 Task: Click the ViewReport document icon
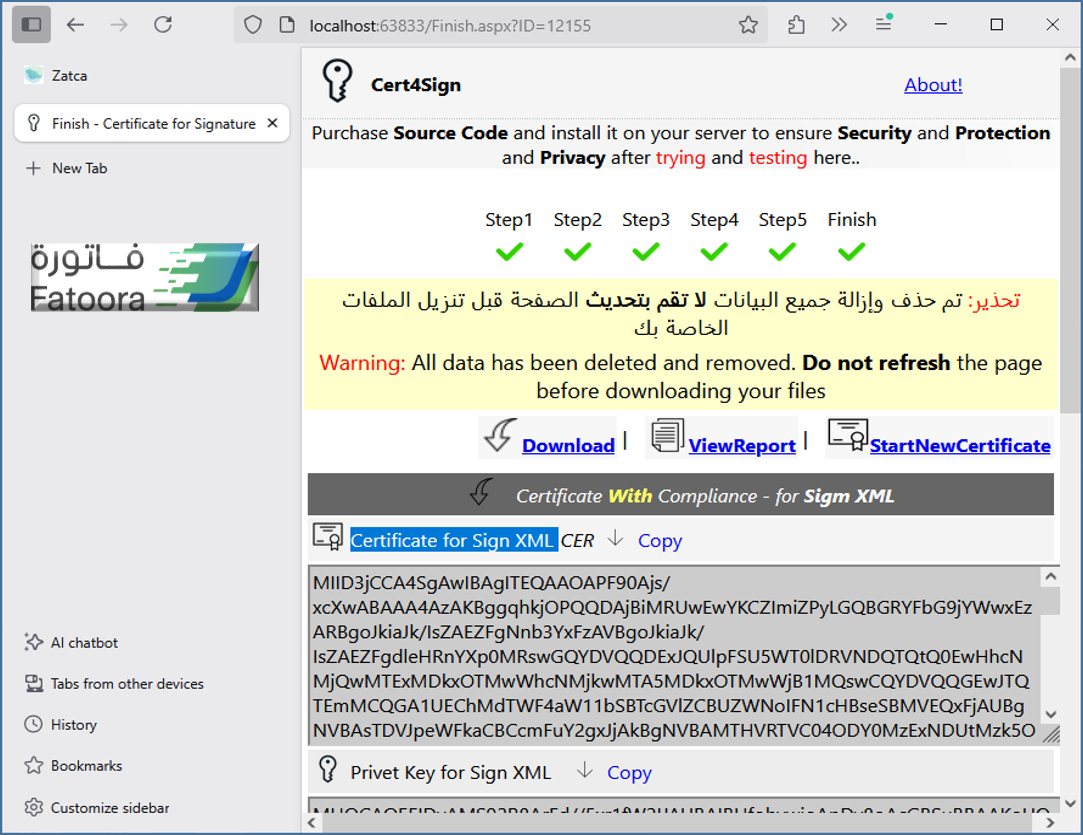[x=665, y=436]
